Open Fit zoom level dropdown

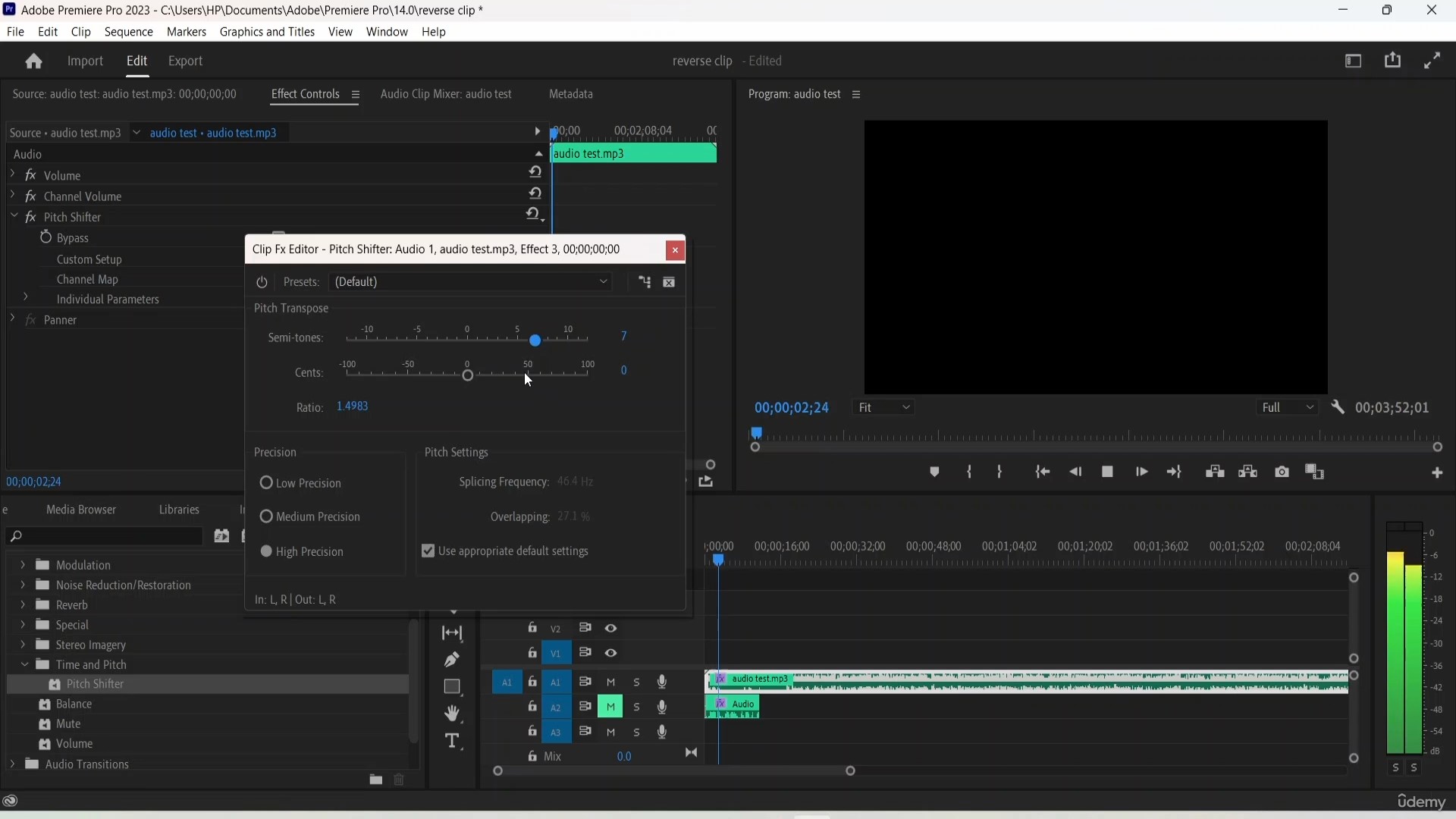click(x=885, y=409)
